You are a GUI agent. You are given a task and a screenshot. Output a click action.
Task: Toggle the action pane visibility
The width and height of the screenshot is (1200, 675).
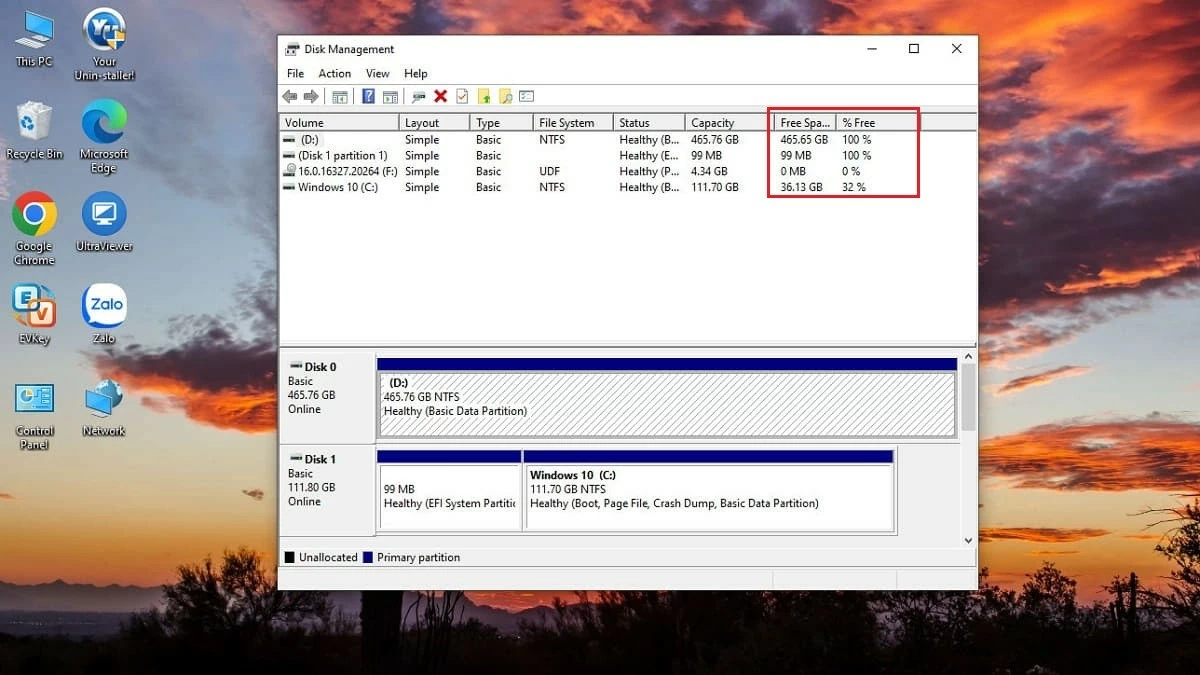390,96
